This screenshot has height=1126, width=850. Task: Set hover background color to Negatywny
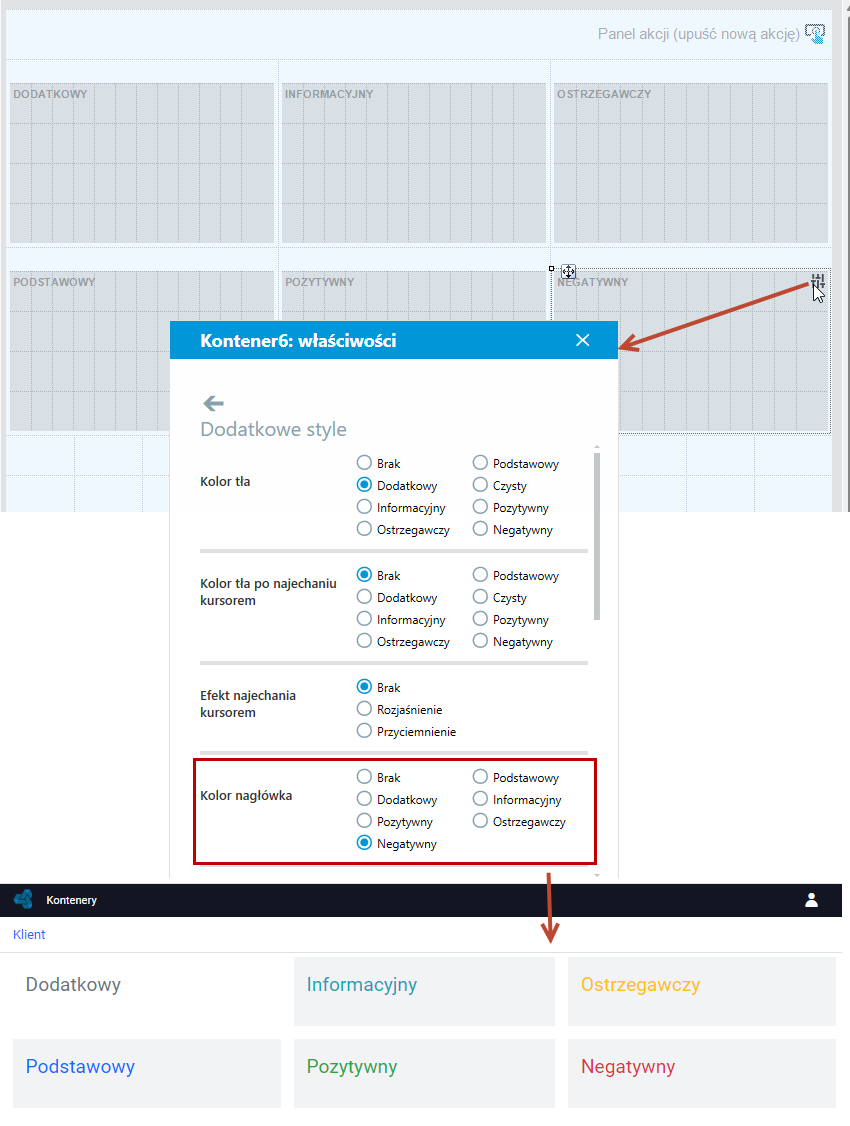tap(480, 641)
